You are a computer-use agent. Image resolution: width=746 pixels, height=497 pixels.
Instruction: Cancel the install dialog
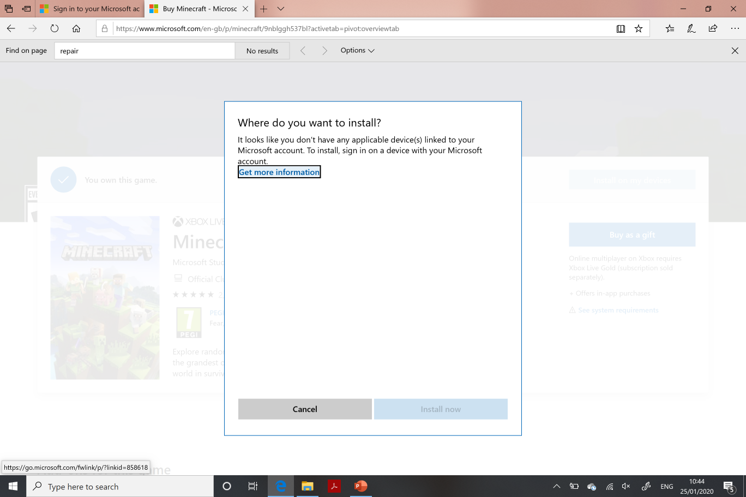[x=304, y=409]
